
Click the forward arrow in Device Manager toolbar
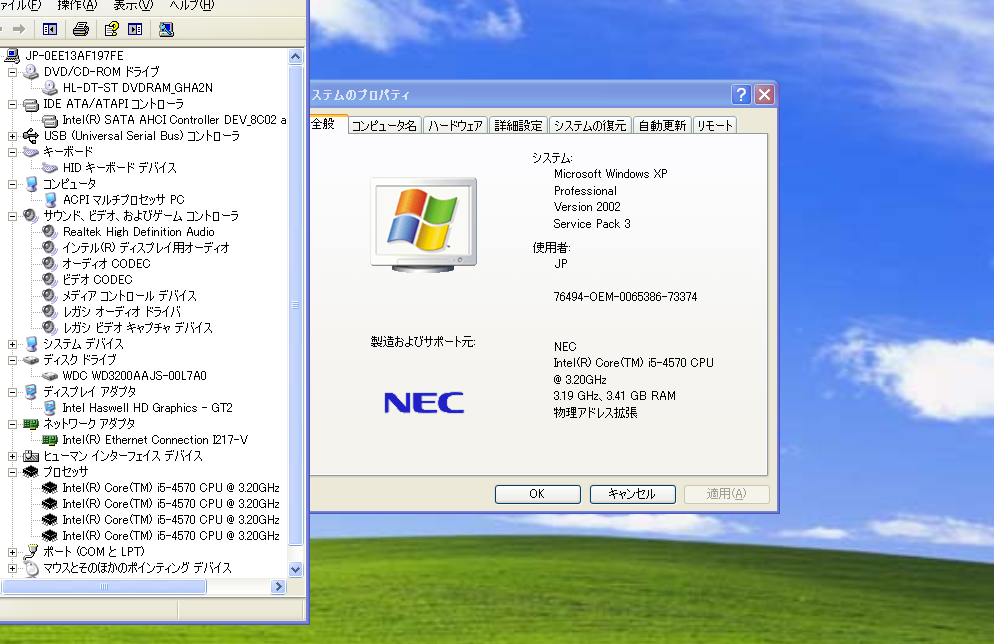(x=19, y=29)
